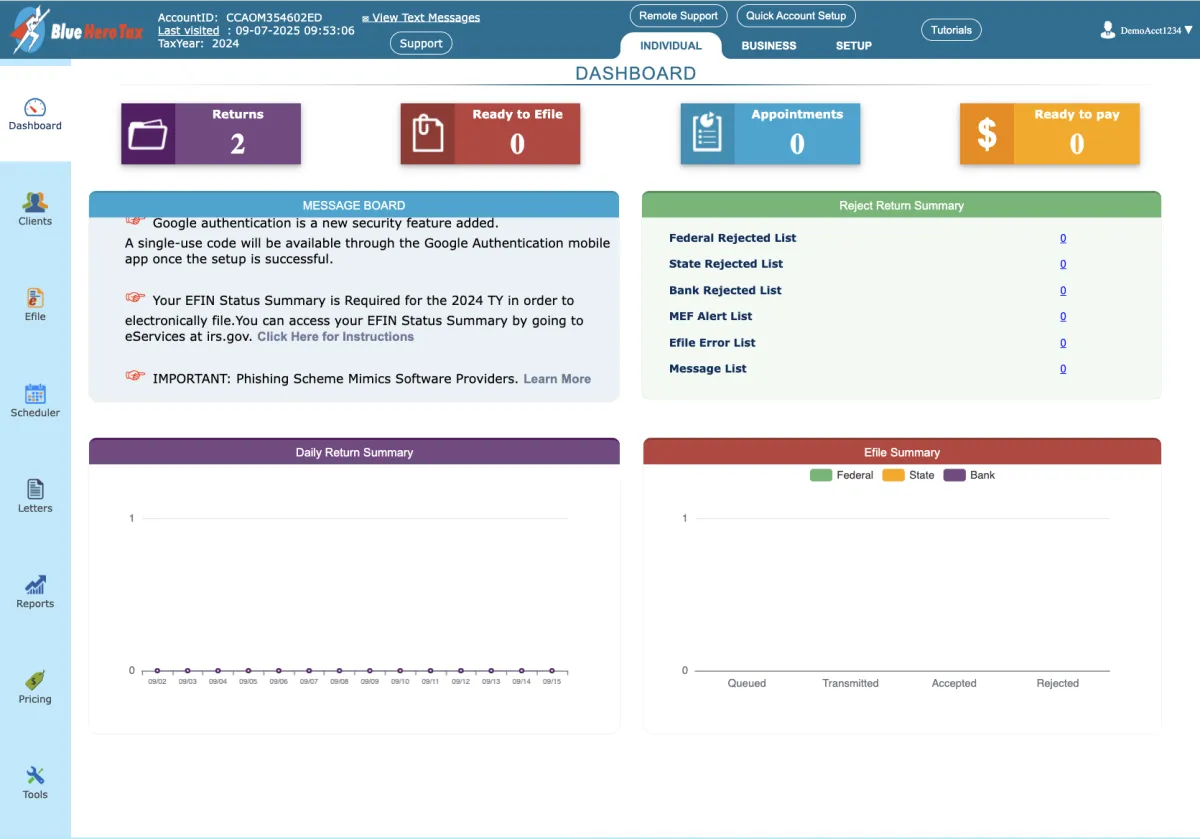The width and height of the screenshot is (1200, 839).
Task: Switch to the SETUP tab
Action: point(853,46)
